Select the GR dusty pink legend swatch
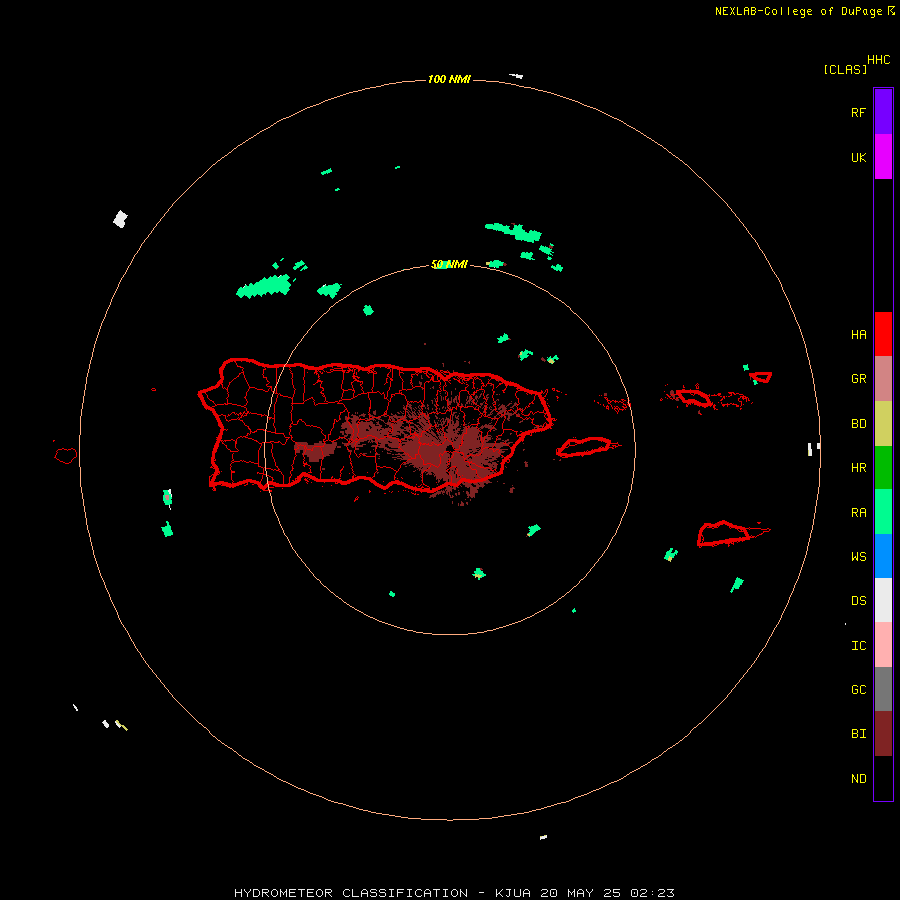Image resolution: width=900 pixels, height=900 pixels. click(x=883, y=379)
